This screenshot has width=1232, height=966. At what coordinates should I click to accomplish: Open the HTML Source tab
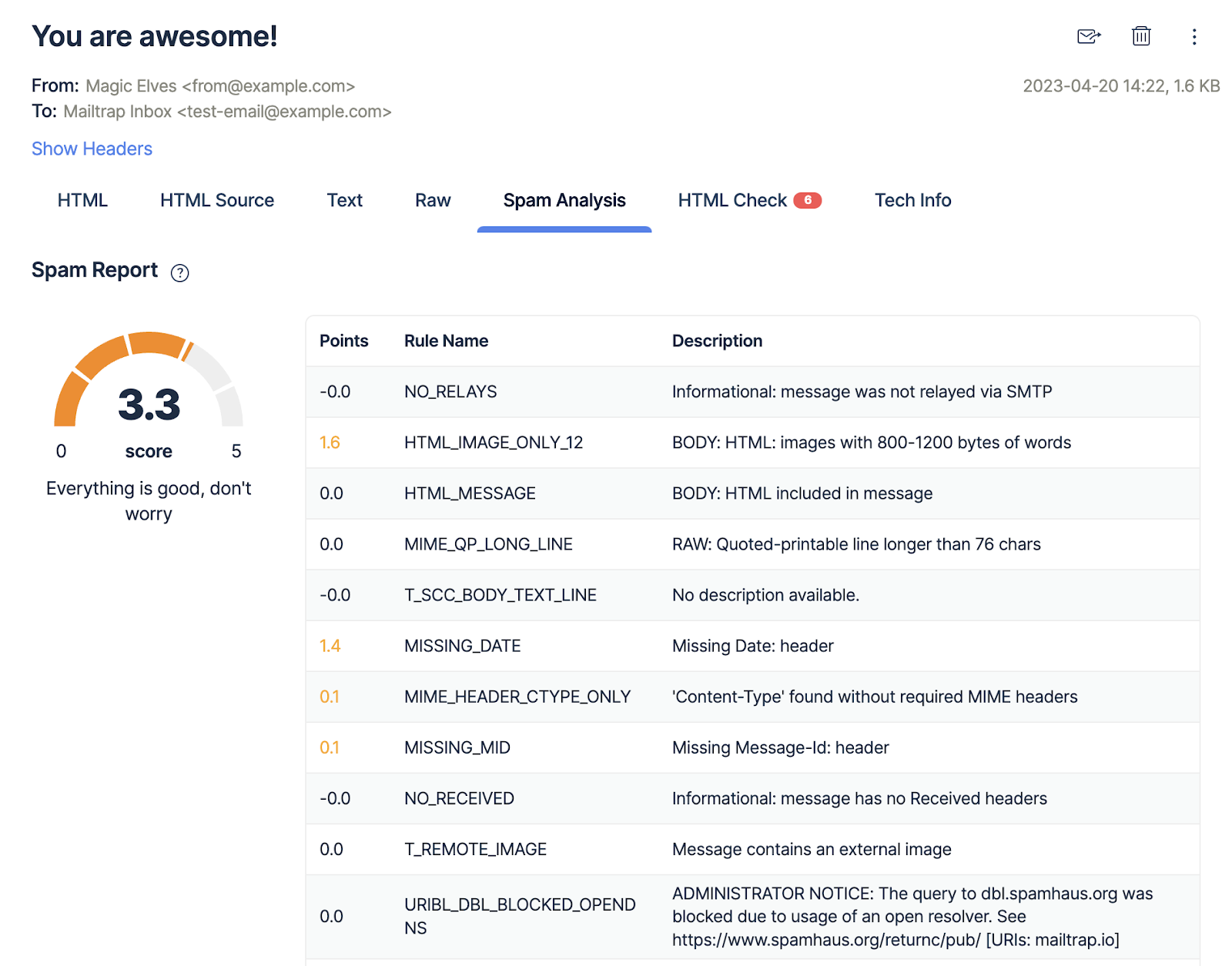217,200
